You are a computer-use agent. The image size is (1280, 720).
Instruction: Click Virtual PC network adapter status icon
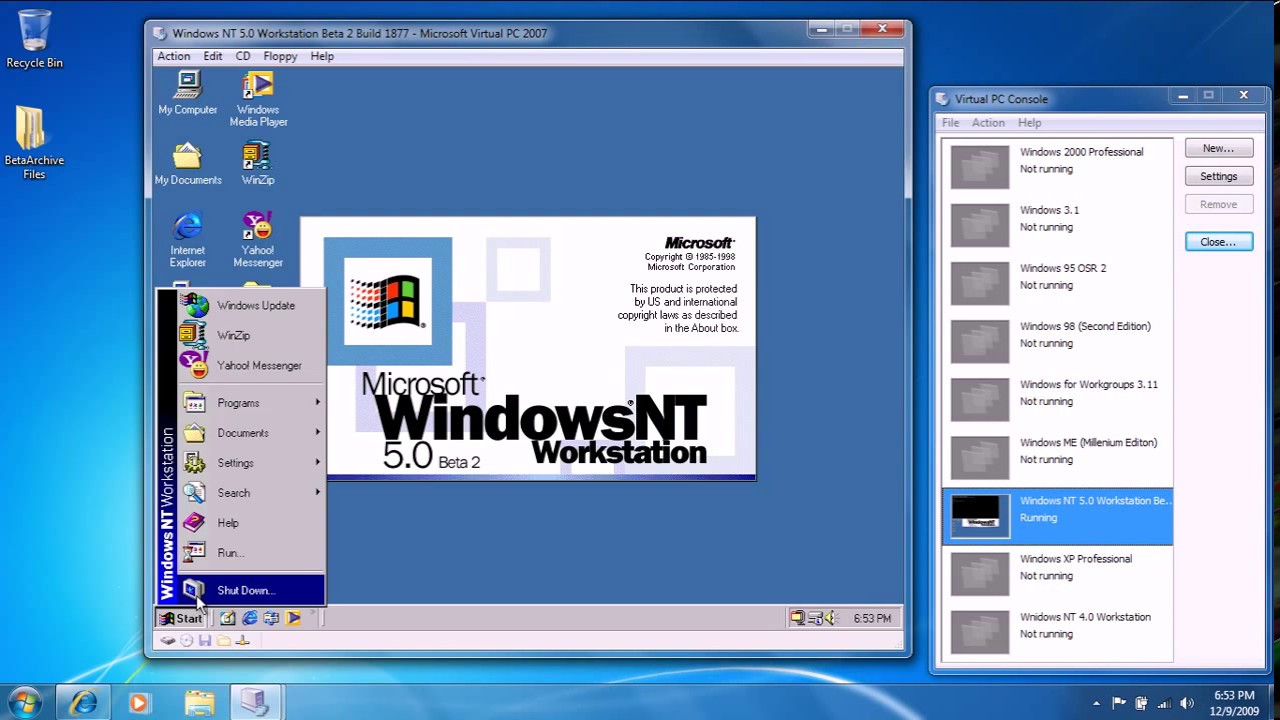(242, 641)
